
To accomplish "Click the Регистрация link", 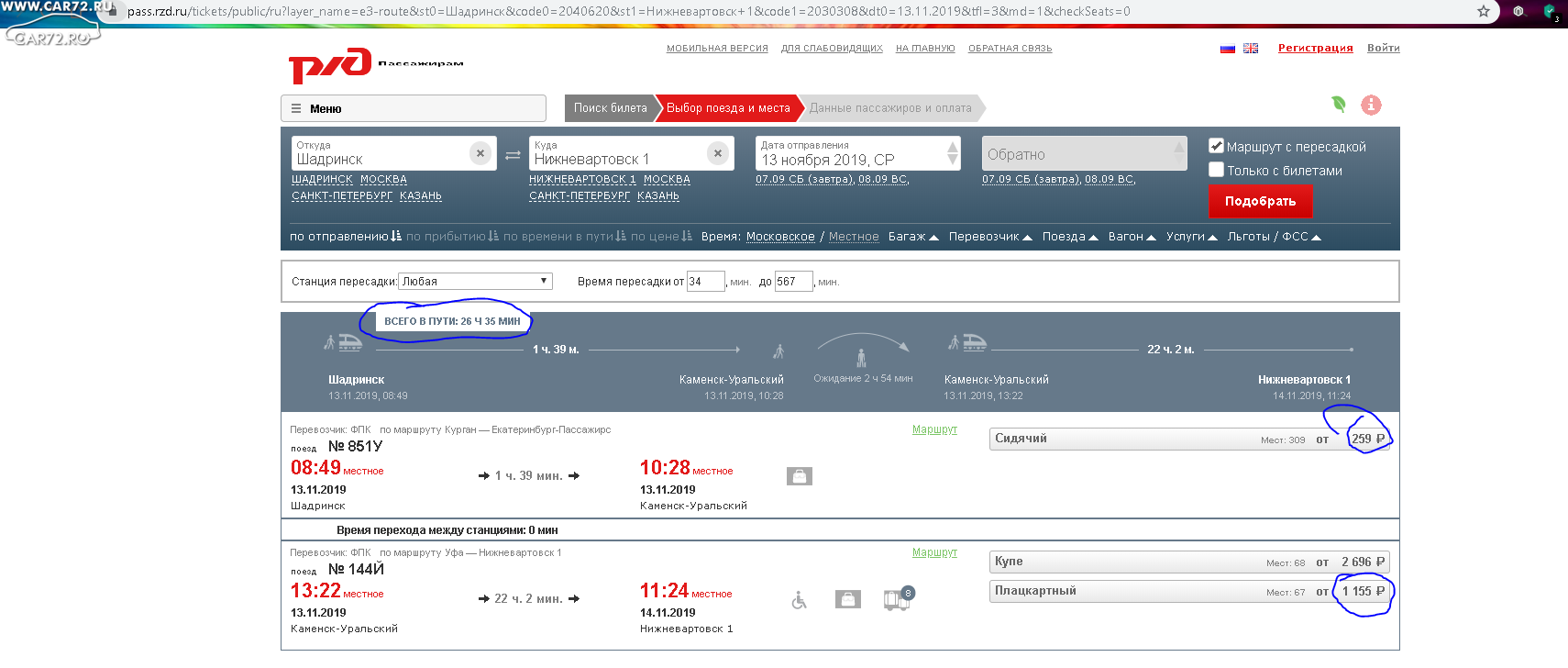I will tap(1316, 48).
